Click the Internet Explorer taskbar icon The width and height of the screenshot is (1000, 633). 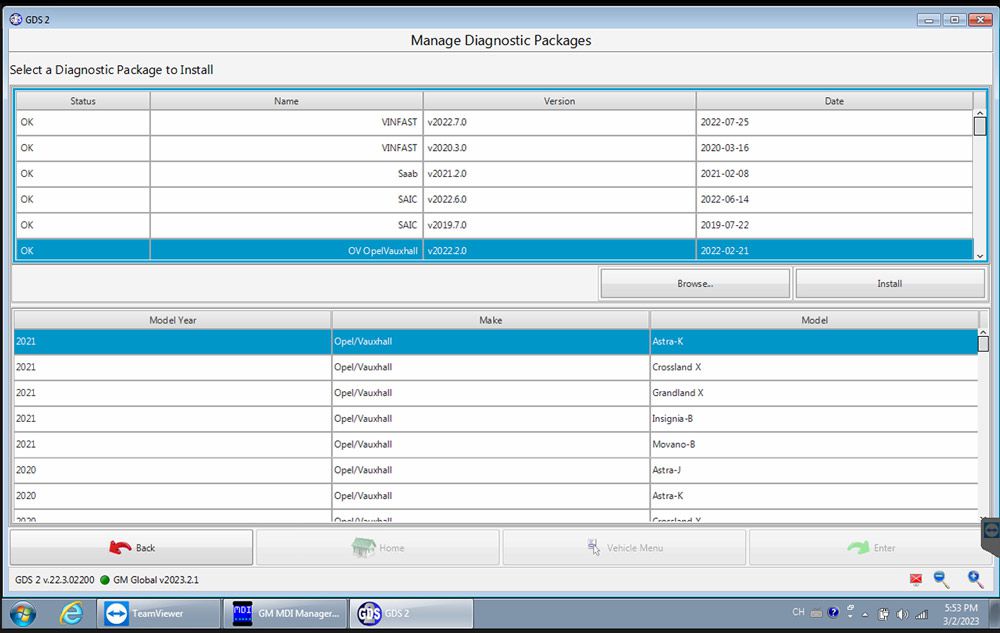[x=72, y=613]
